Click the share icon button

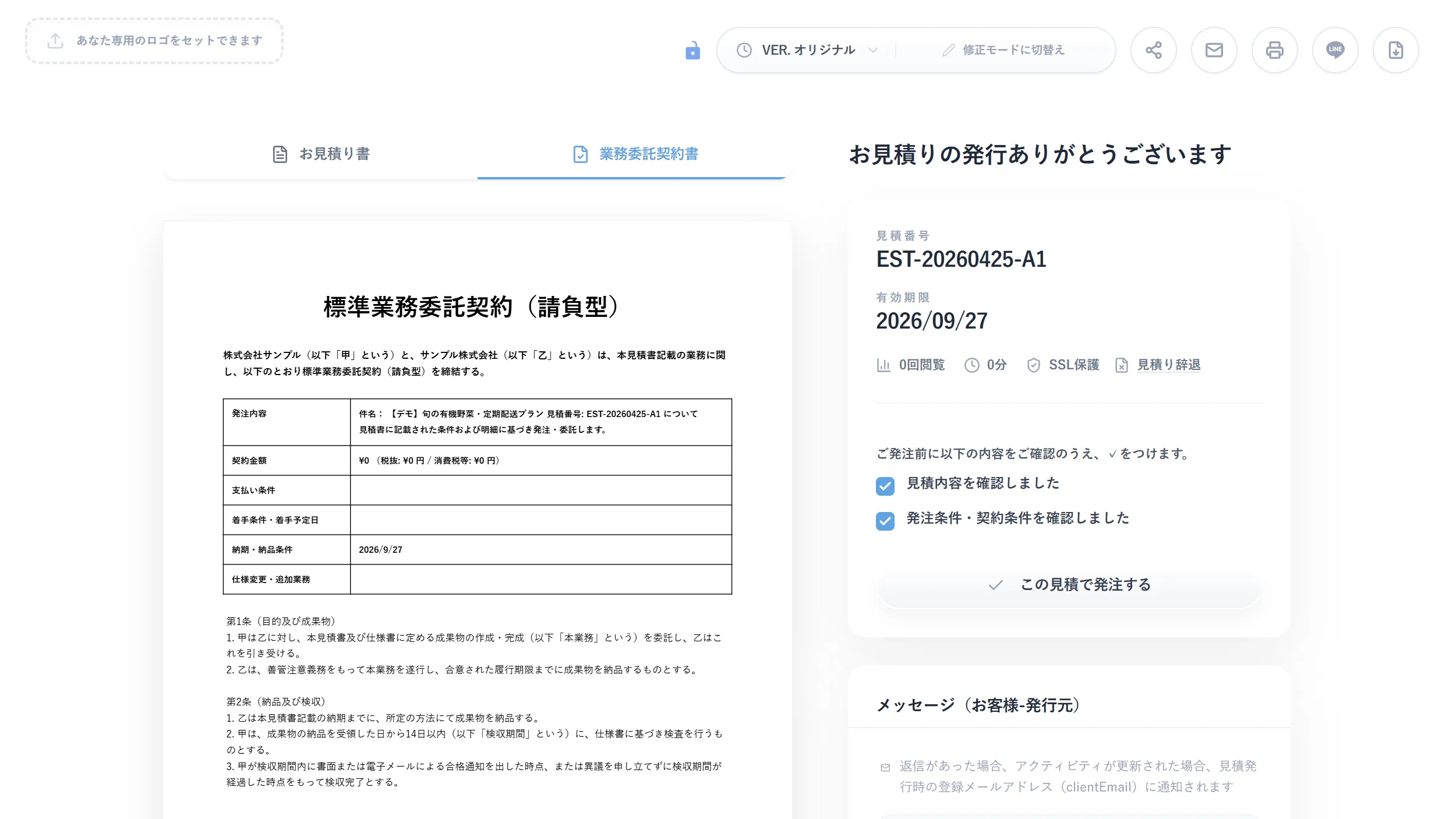click(x=1153, y=50)
